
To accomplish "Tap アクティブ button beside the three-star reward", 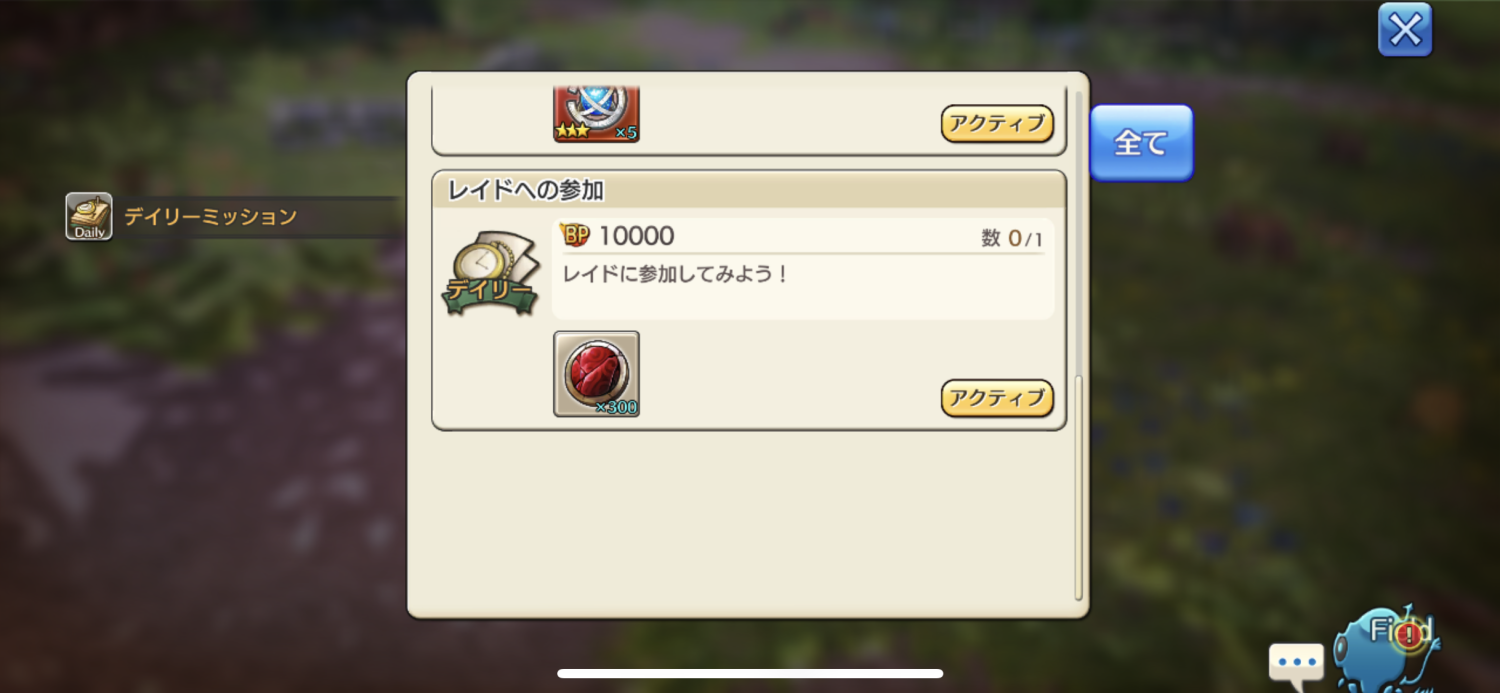I will [997, 124].
